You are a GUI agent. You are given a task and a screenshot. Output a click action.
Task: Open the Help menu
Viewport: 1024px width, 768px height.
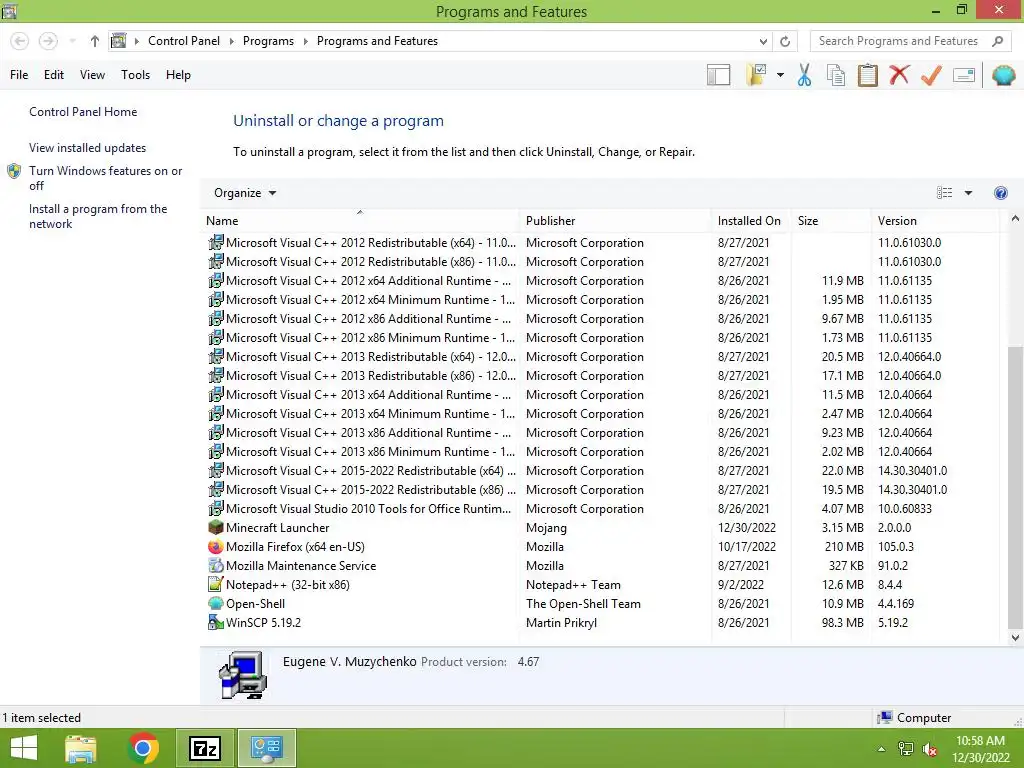[x=178, y=74]
